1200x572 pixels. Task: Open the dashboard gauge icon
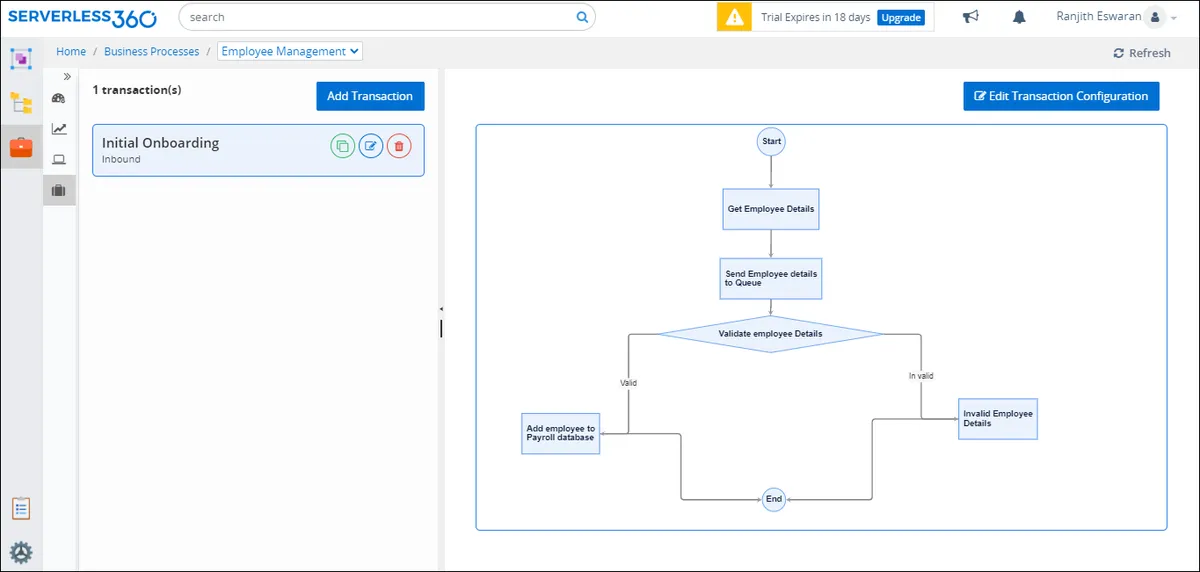(x=59, y=98)
